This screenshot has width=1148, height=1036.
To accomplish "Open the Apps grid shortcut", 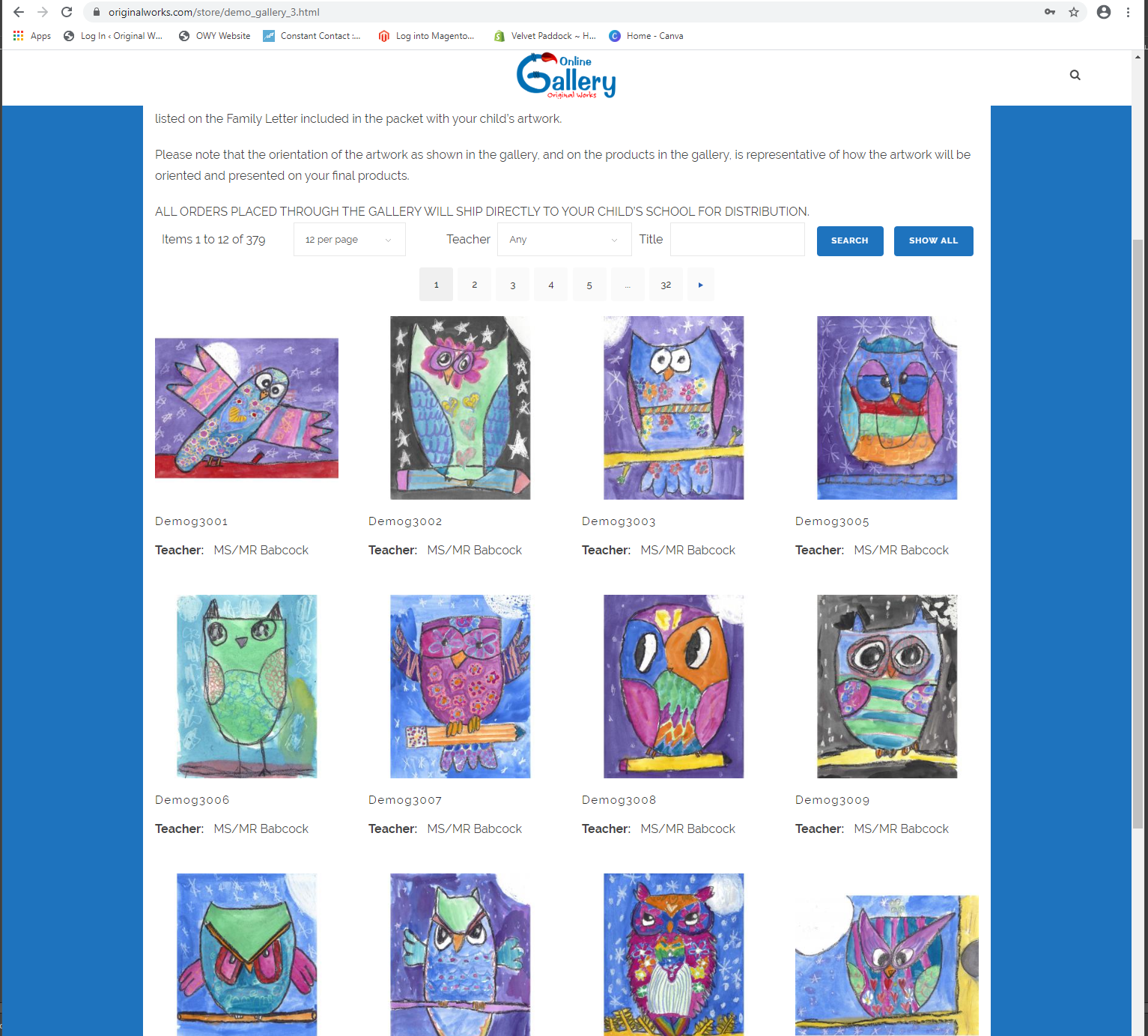I will tap(32, 36).
